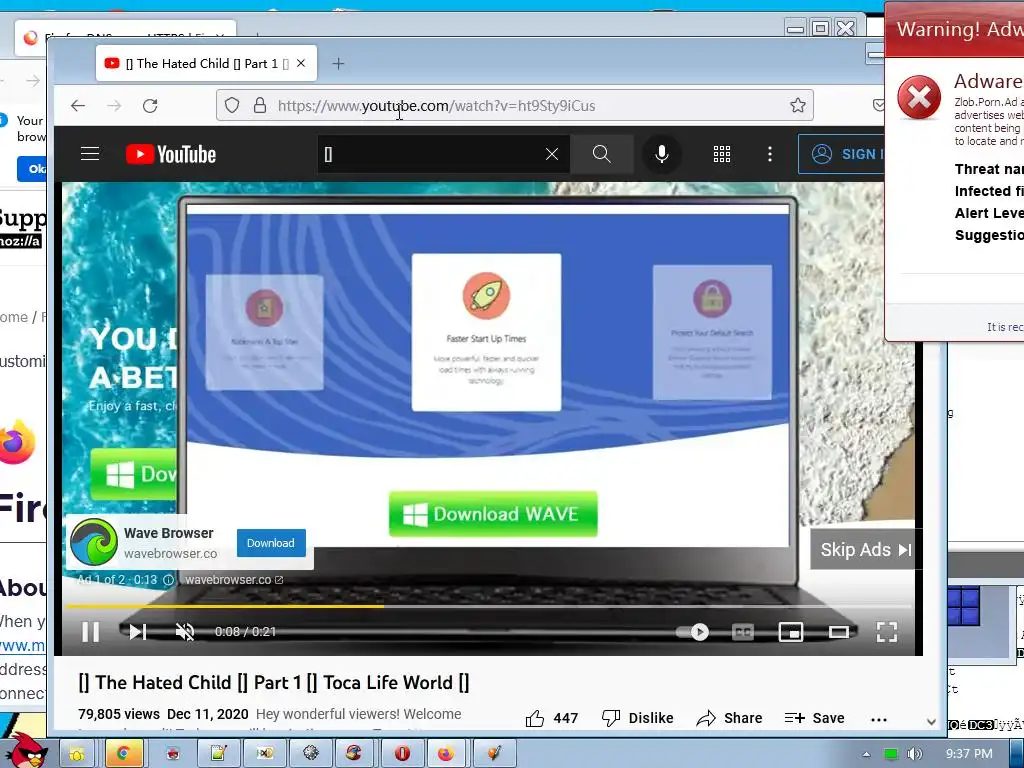Like the video with thumbs up
The width and height of the screenshot is (1024, 768).
point(552,718)
